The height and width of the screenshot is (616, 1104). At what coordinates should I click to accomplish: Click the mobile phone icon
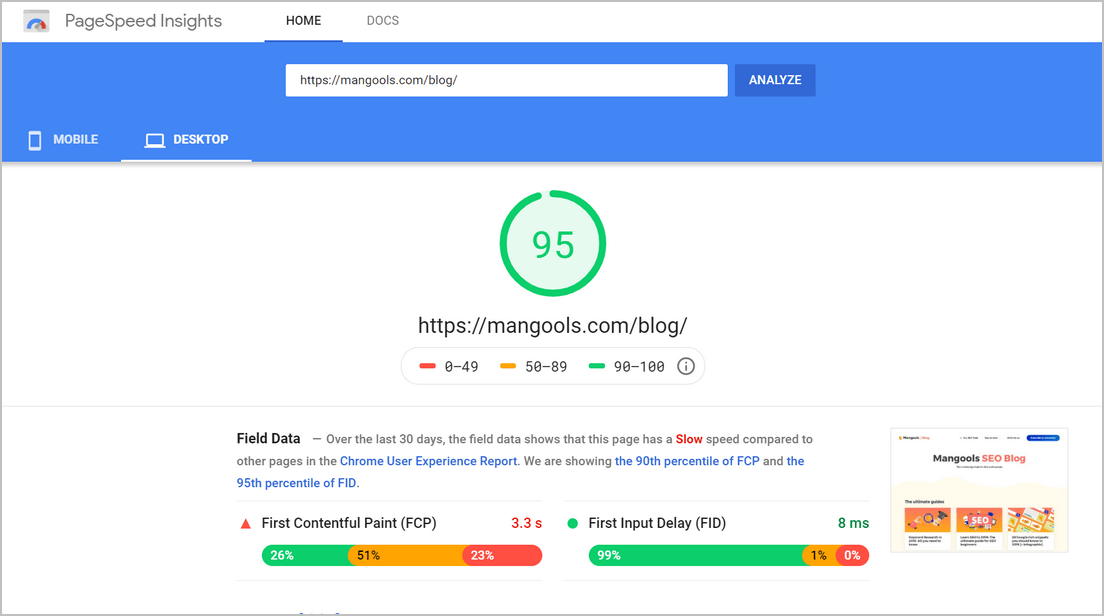34,140
